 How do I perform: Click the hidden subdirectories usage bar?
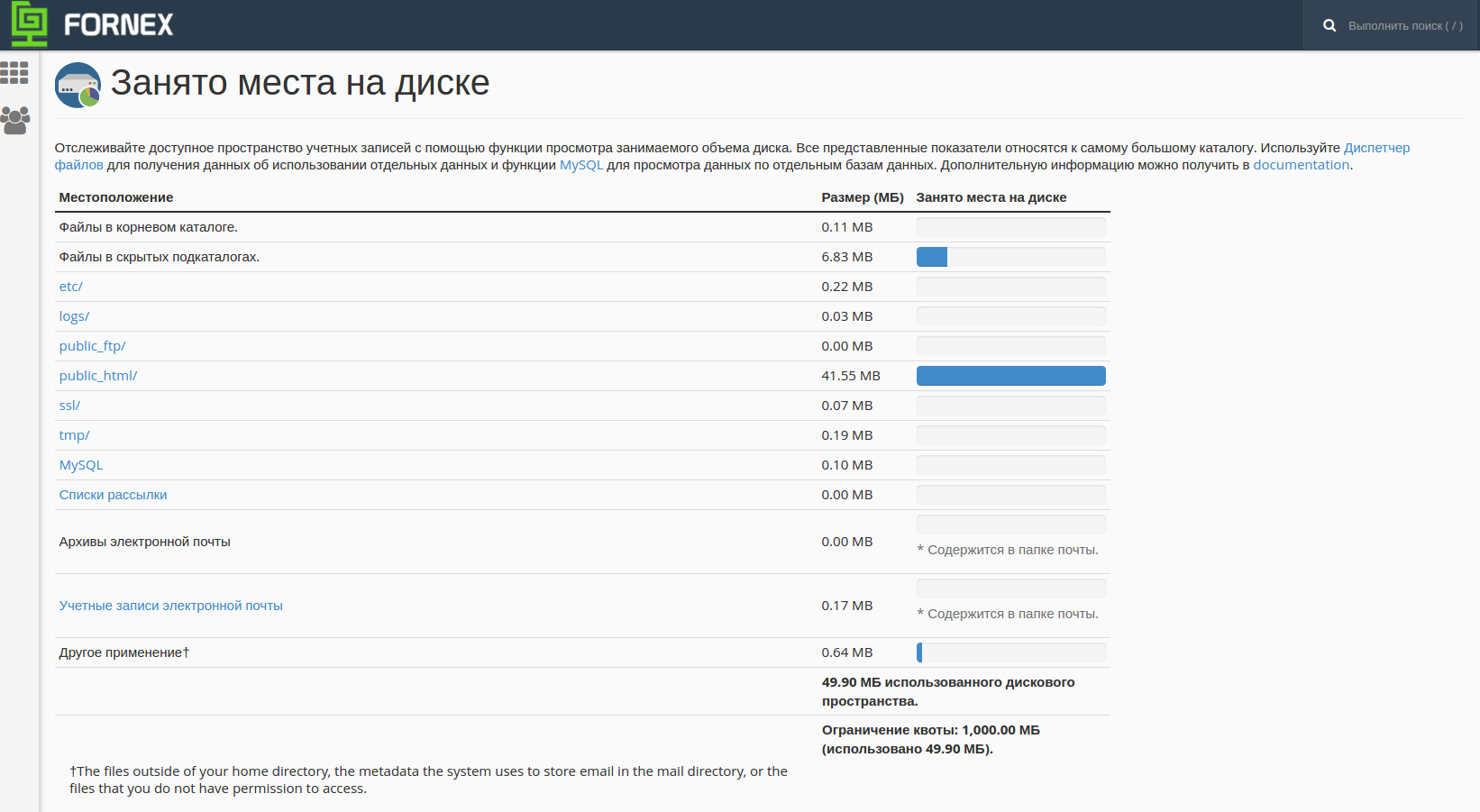[1011, 257]
